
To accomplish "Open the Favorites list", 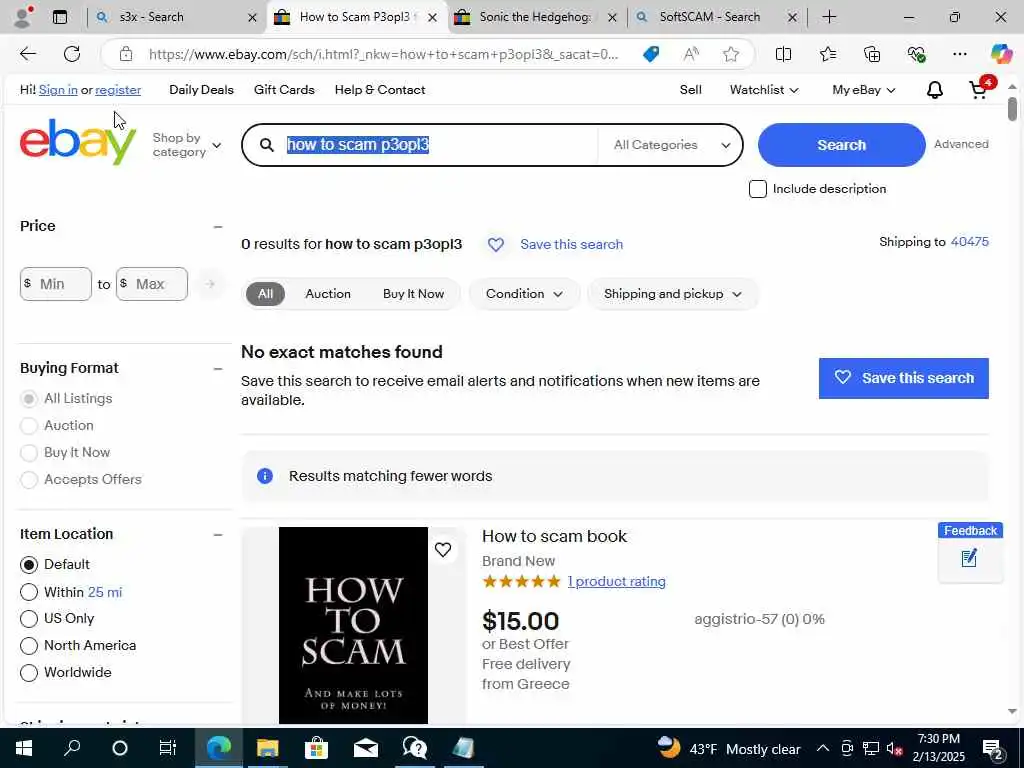I will click(827, 54).
